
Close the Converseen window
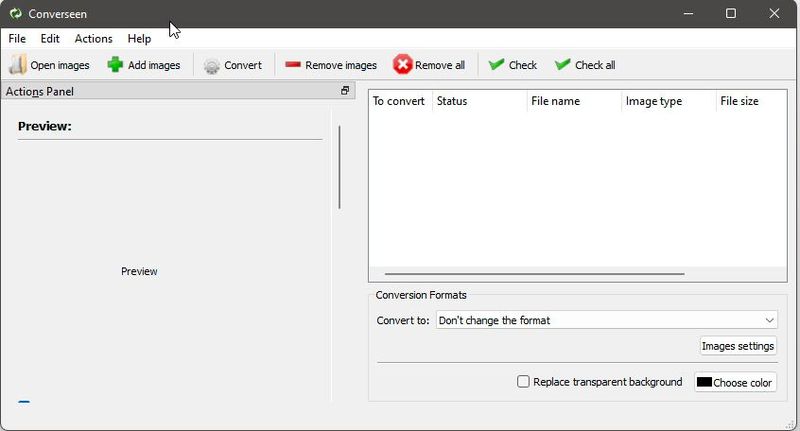click(774, 13)
